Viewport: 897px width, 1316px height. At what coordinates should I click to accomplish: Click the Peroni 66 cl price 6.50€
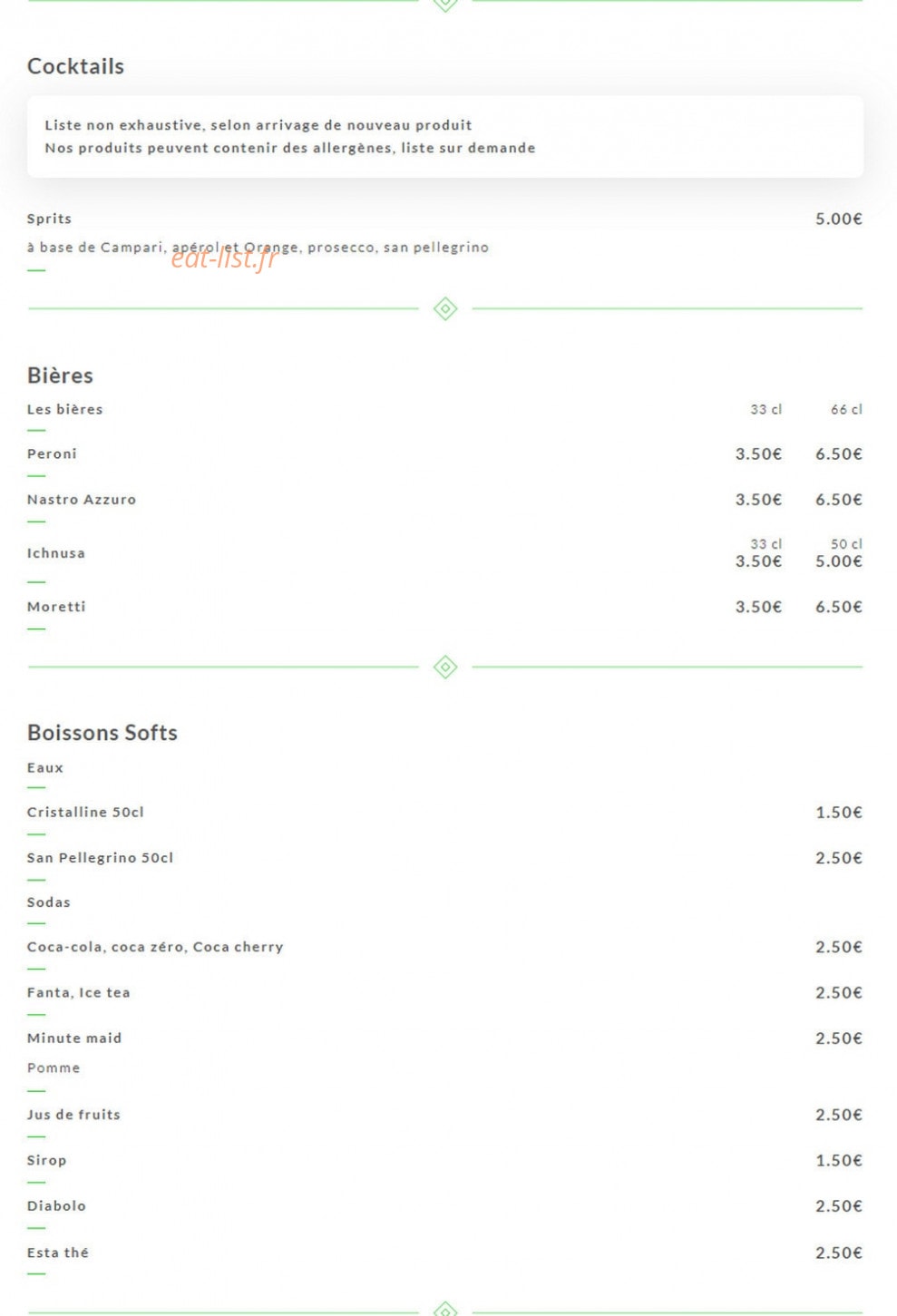pyautogui.click(x=838, y=453)
